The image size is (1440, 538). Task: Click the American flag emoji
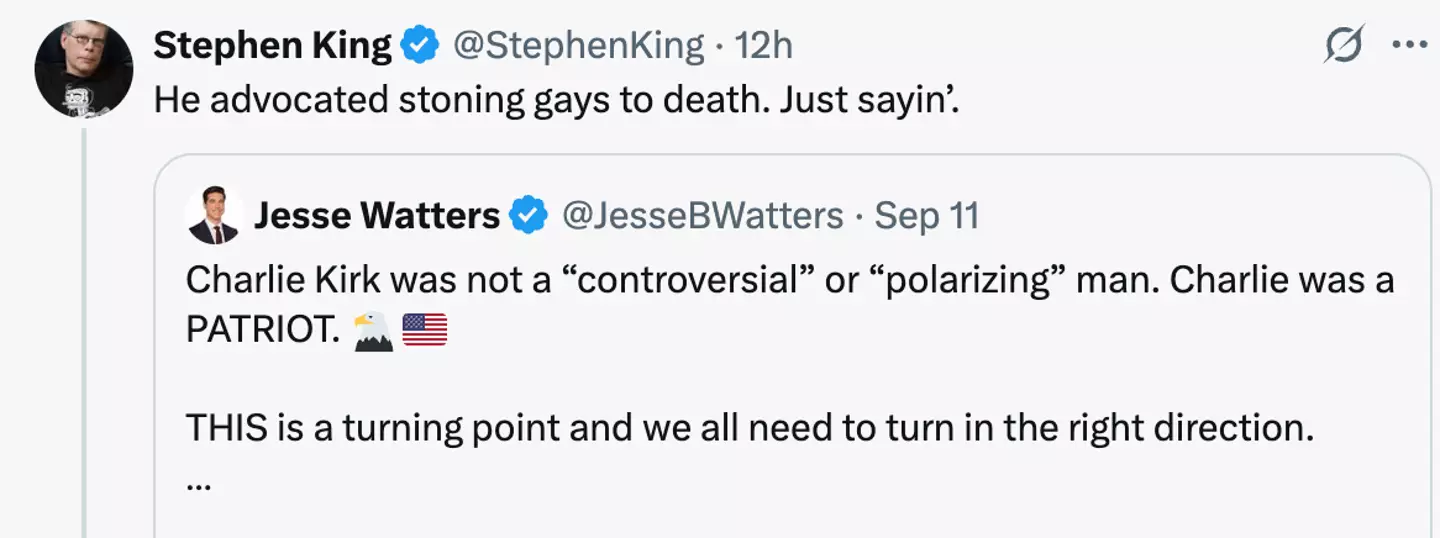click(424, 331)
